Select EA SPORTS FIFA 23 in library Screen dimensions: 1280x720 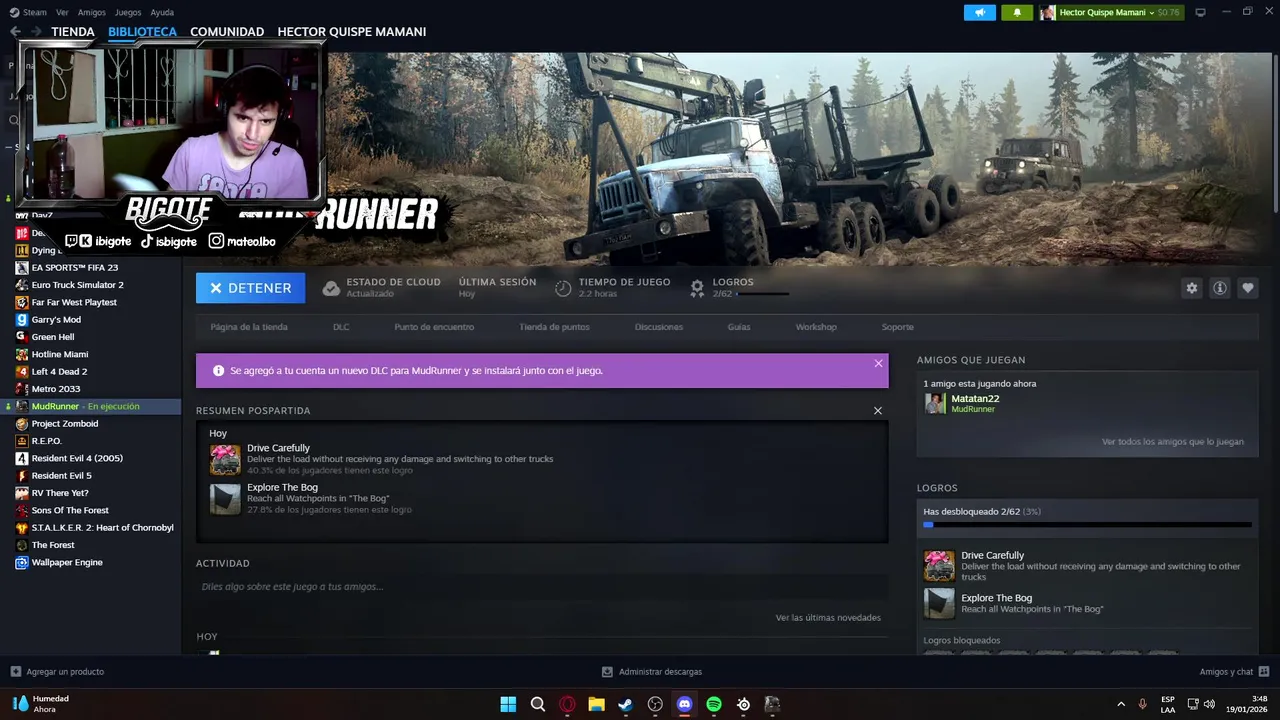[74, 268]
